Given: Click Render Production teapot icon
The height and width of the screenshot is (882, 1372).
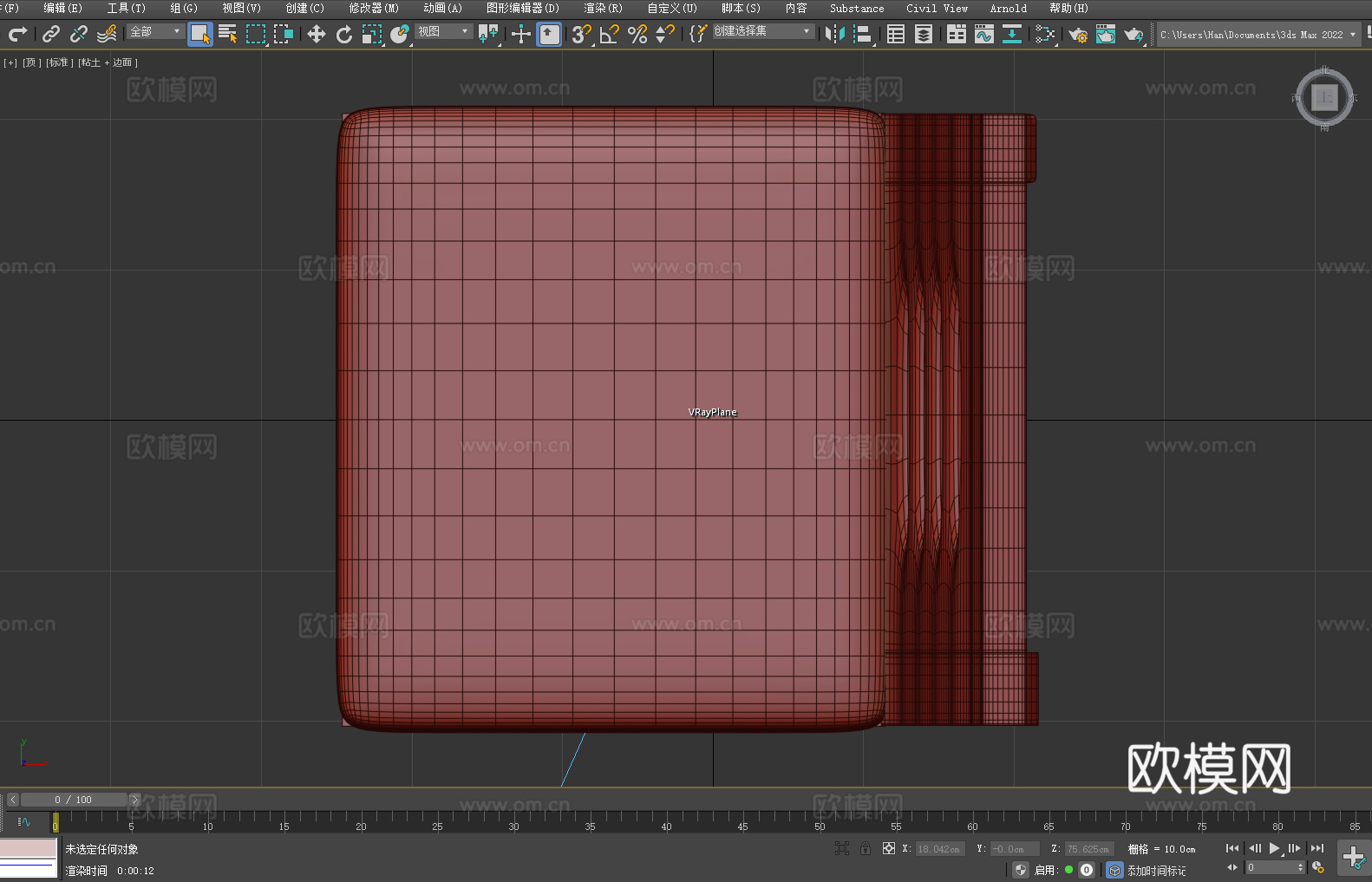Looking at the screenshot, I should click(1134, 34).
